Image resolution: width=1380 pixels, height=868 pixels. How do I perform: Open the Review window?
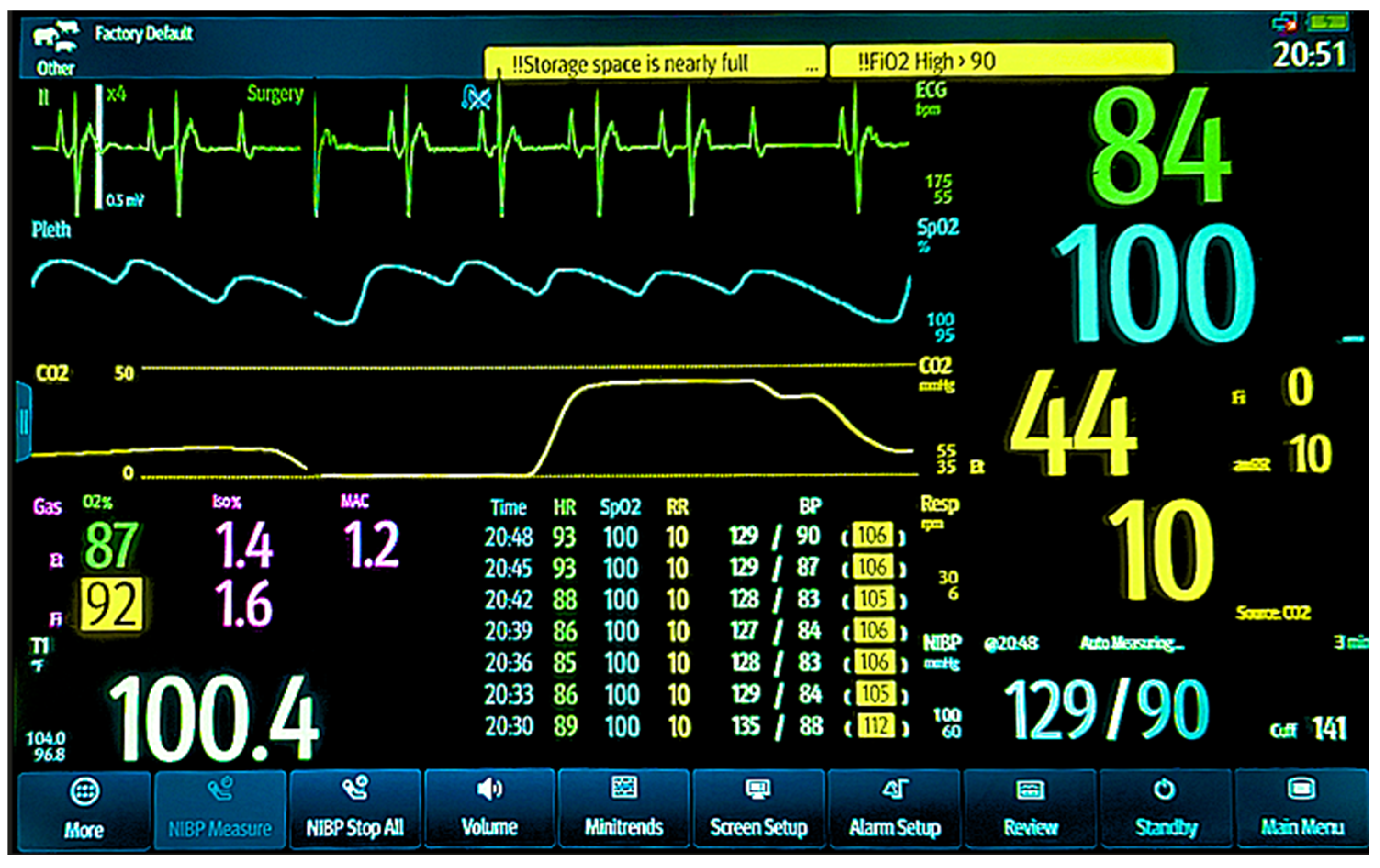pos(1030,809)
